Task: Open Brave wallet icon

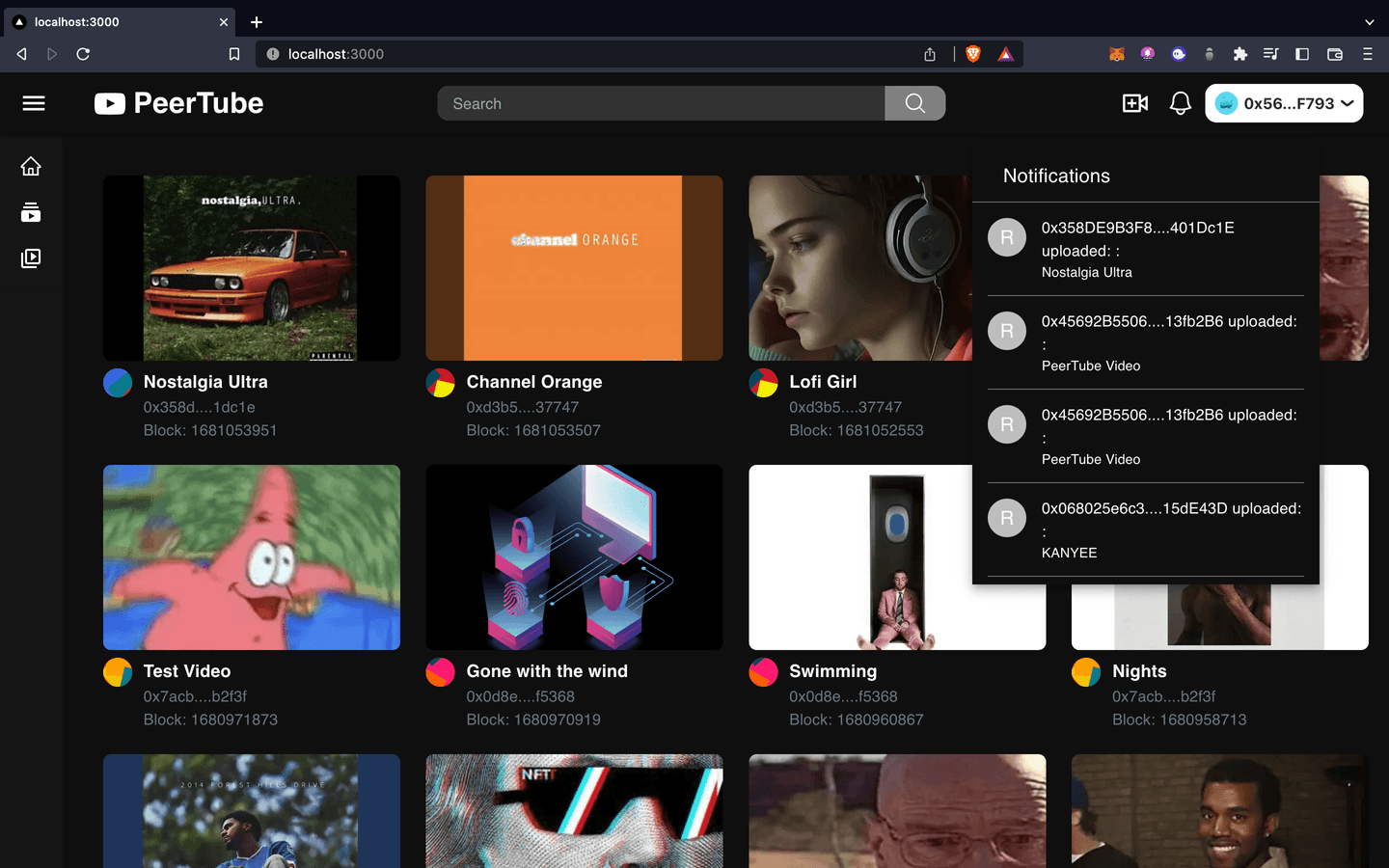Action: (x=1335, y=54)
